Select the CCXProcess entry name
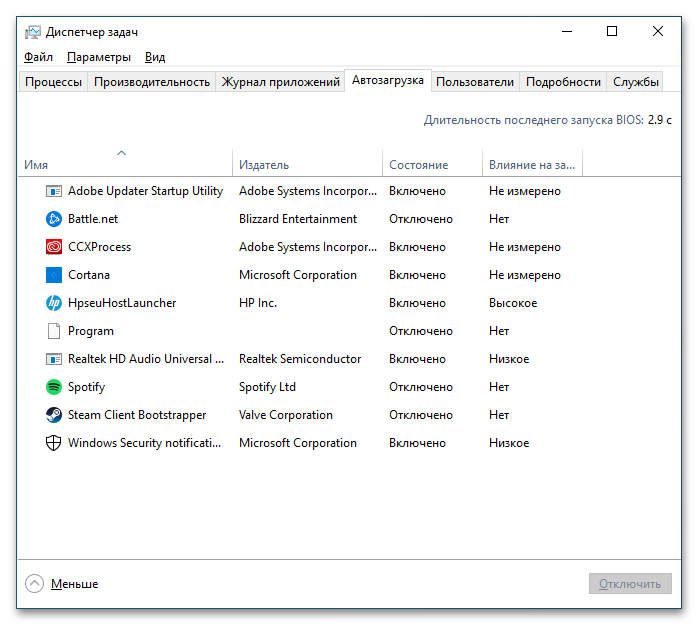 coord(99,247)
